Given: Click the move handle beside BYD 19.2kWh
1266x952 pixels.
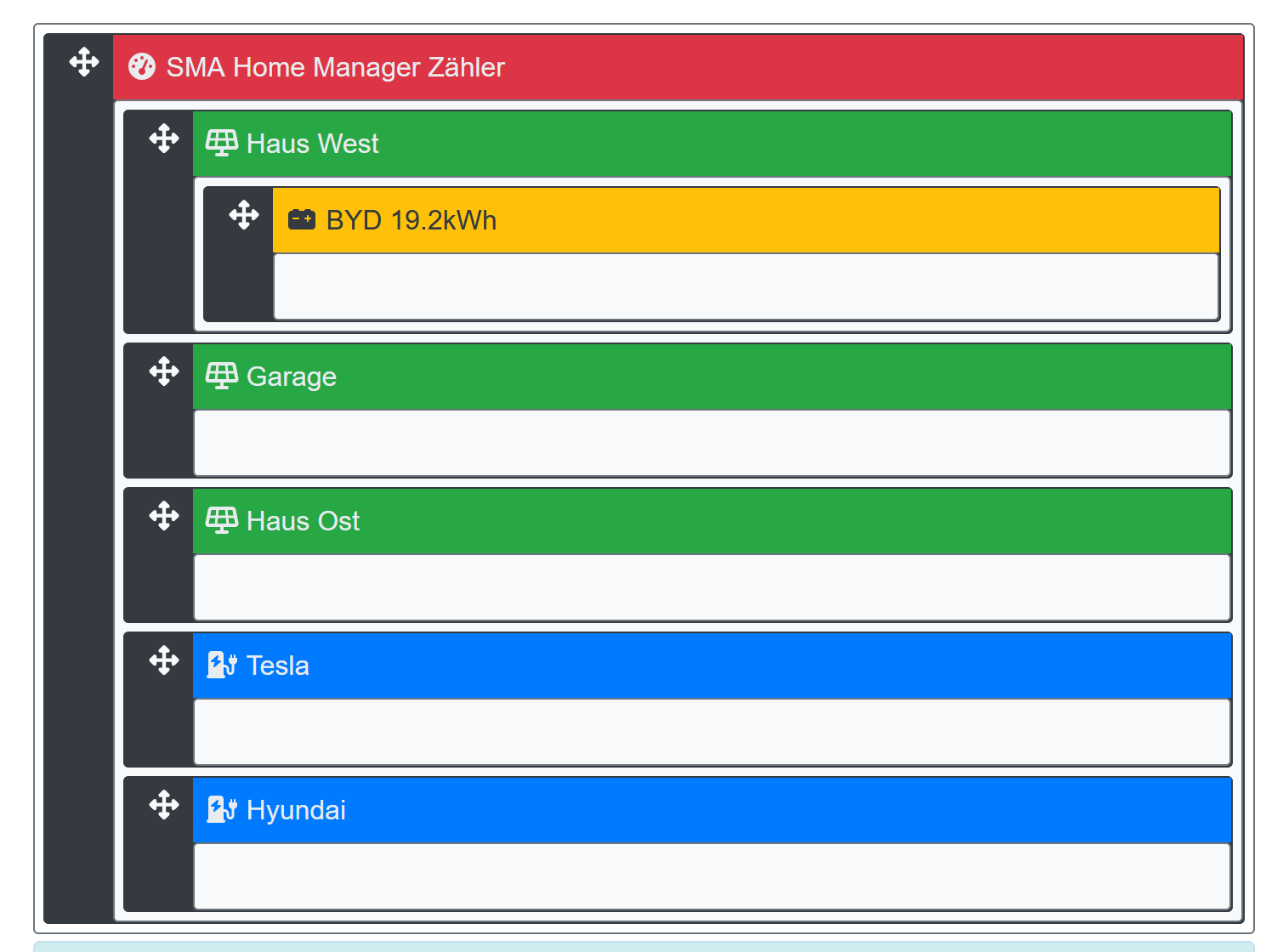Looking at the screenshot, I should pyautogui.click(x=244, y=215).
